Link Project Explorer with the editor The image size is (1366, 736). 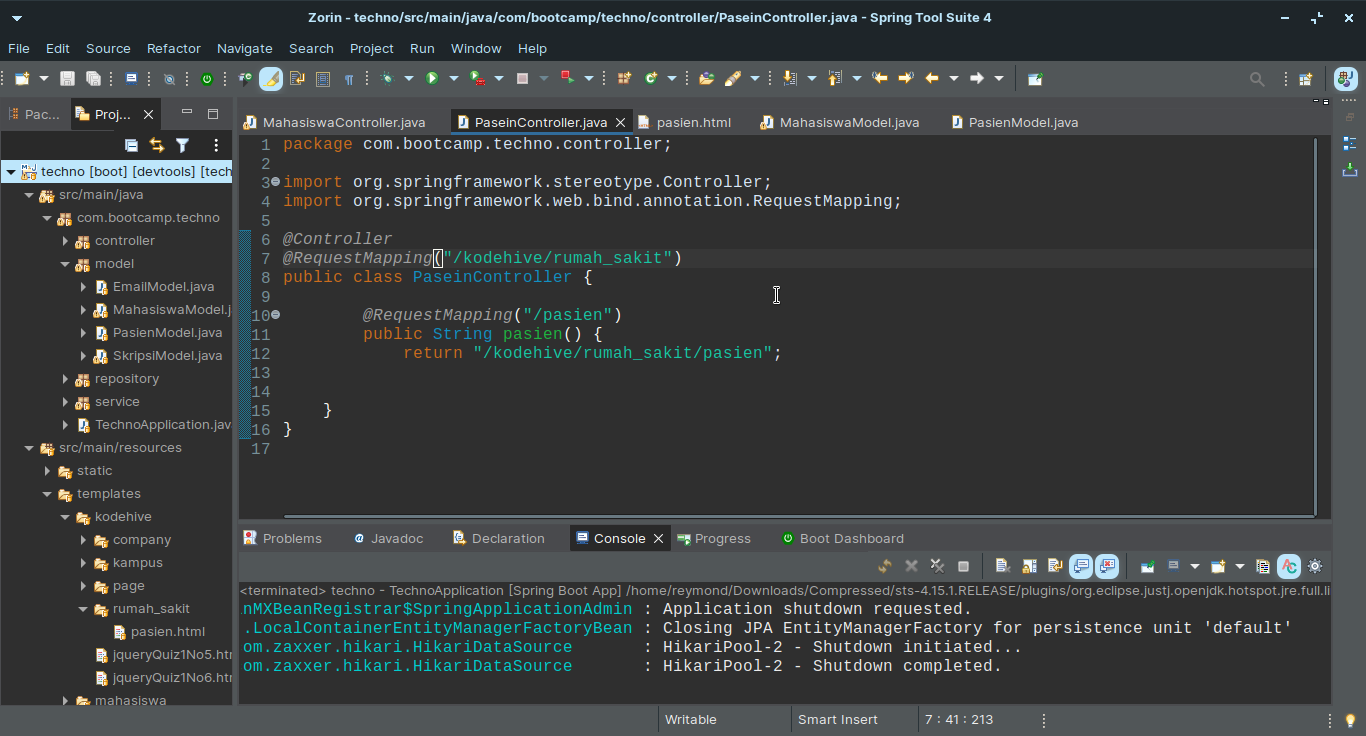pyautogui.click(x=157, y=145)
